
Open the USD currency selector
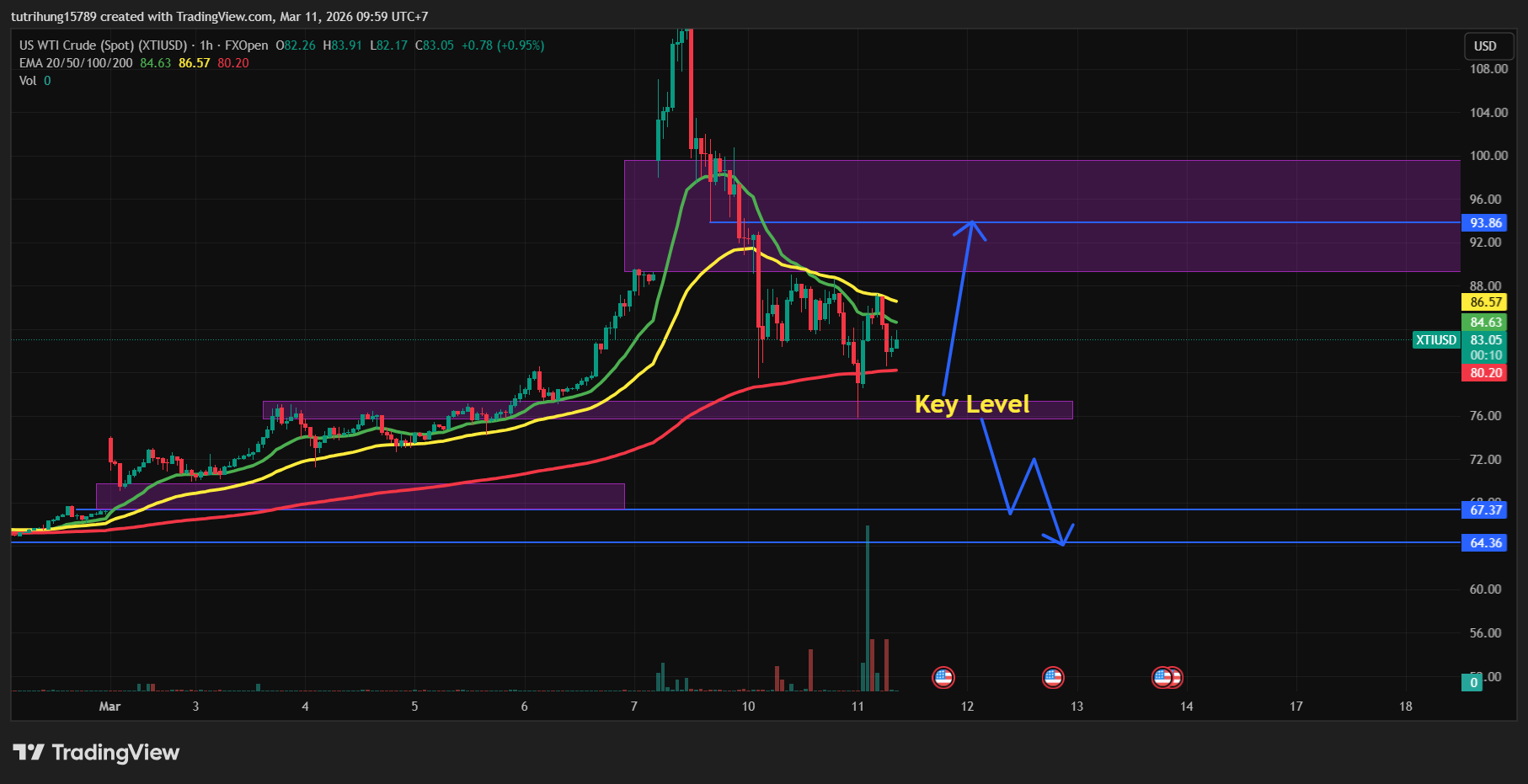pyautogui.click(x=1484, y=46)
